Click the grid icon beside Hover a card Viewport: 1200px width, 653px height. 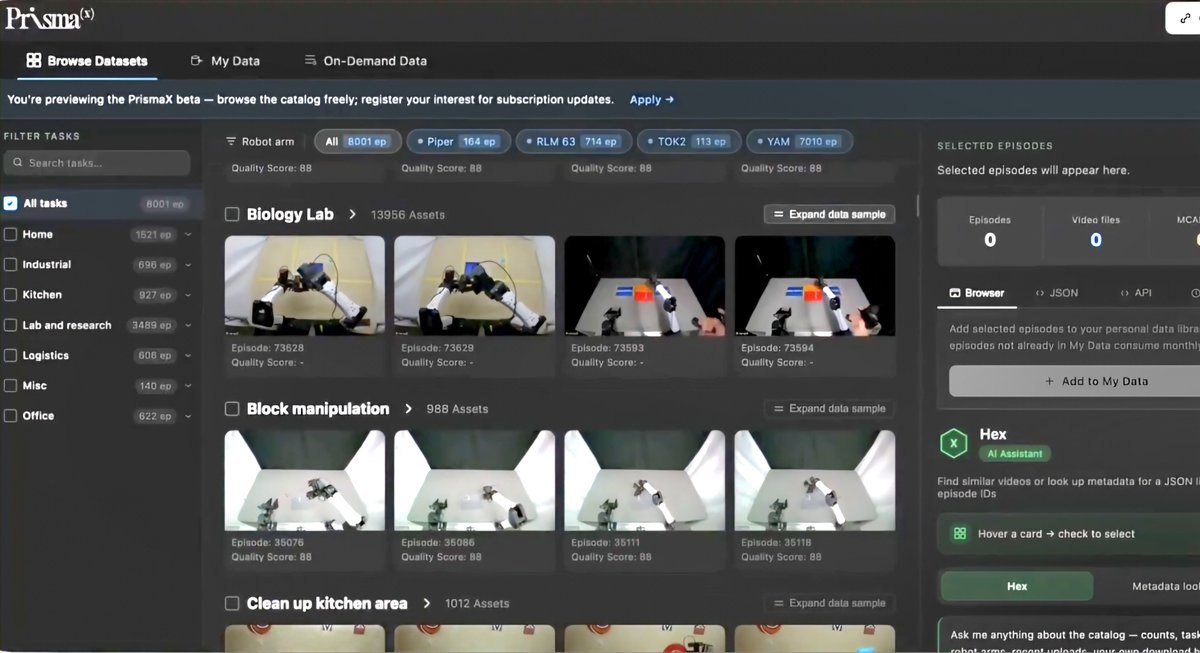coord(960,534)
